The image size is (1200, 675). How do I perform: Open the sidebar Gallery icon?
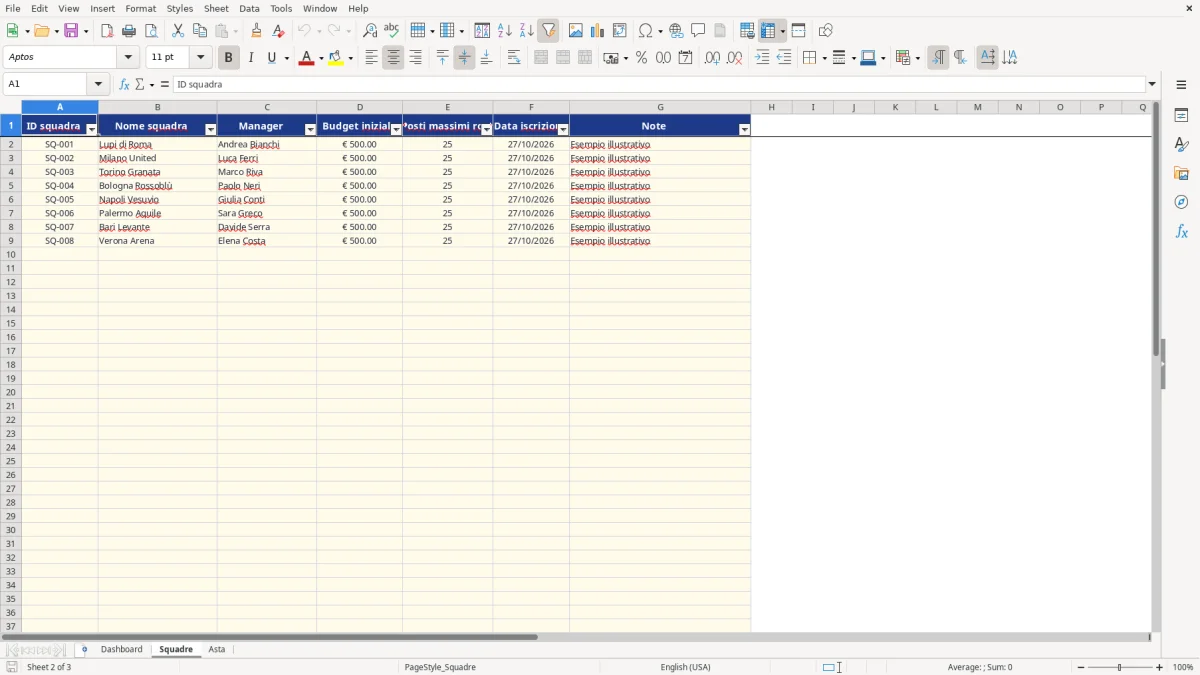tap(1181, 174)
